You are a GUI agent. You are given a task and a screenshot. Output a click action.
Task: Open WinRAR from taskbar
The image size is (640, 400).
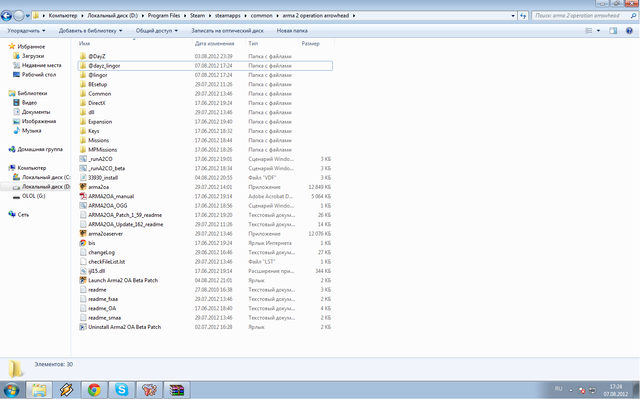177,390
